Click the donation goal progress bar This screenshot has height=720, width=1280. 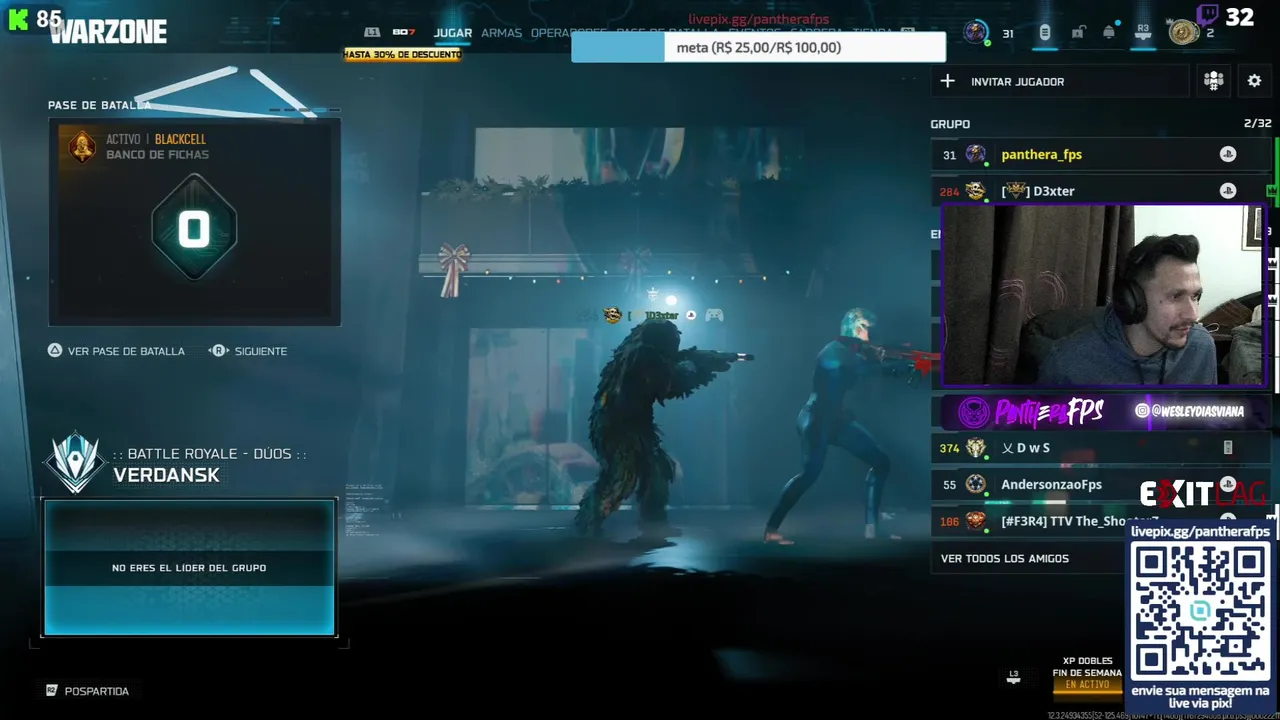[x=758, y=47]
